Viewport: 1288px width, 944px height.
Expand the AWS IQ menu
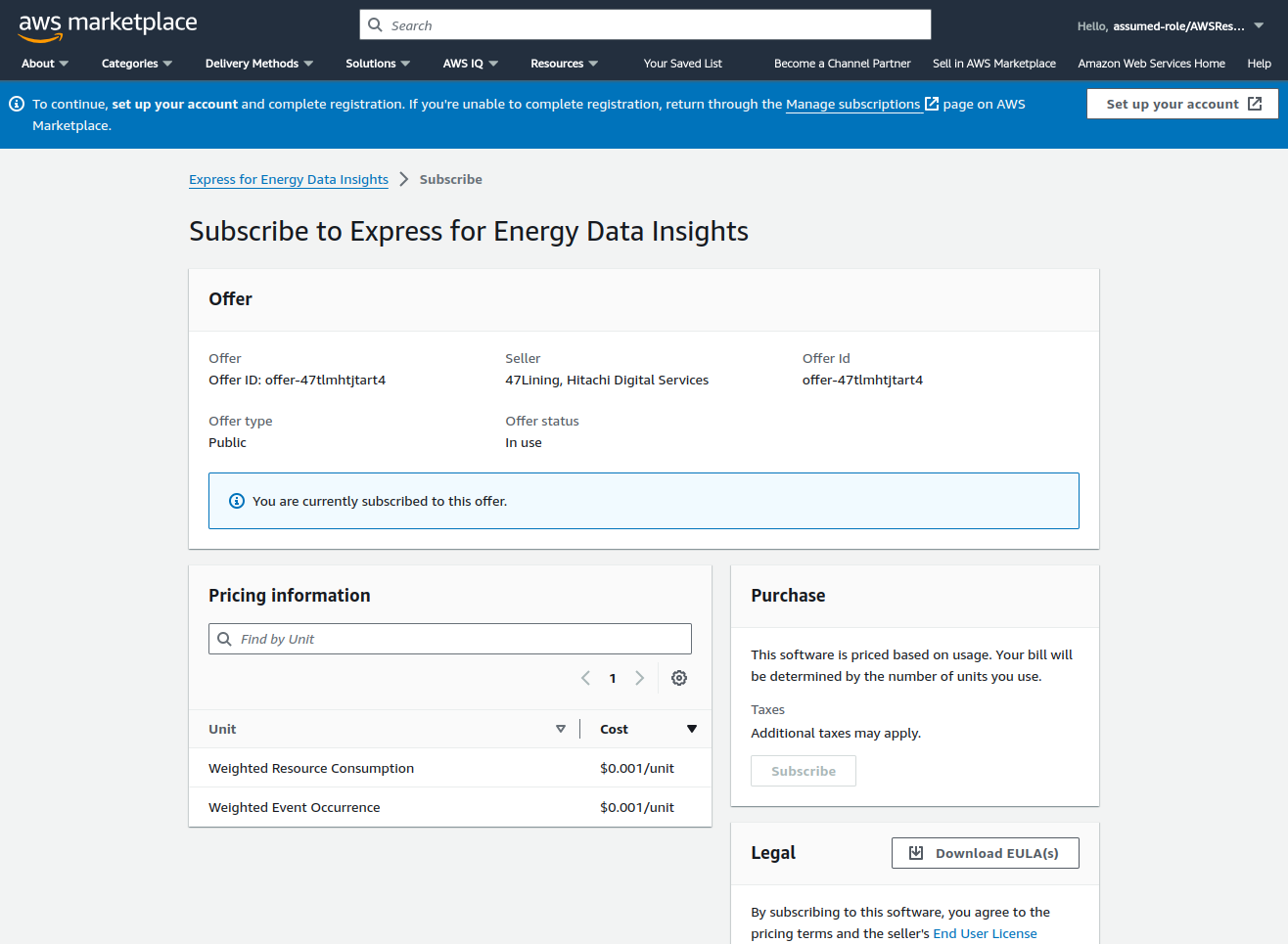click(471, 64)
